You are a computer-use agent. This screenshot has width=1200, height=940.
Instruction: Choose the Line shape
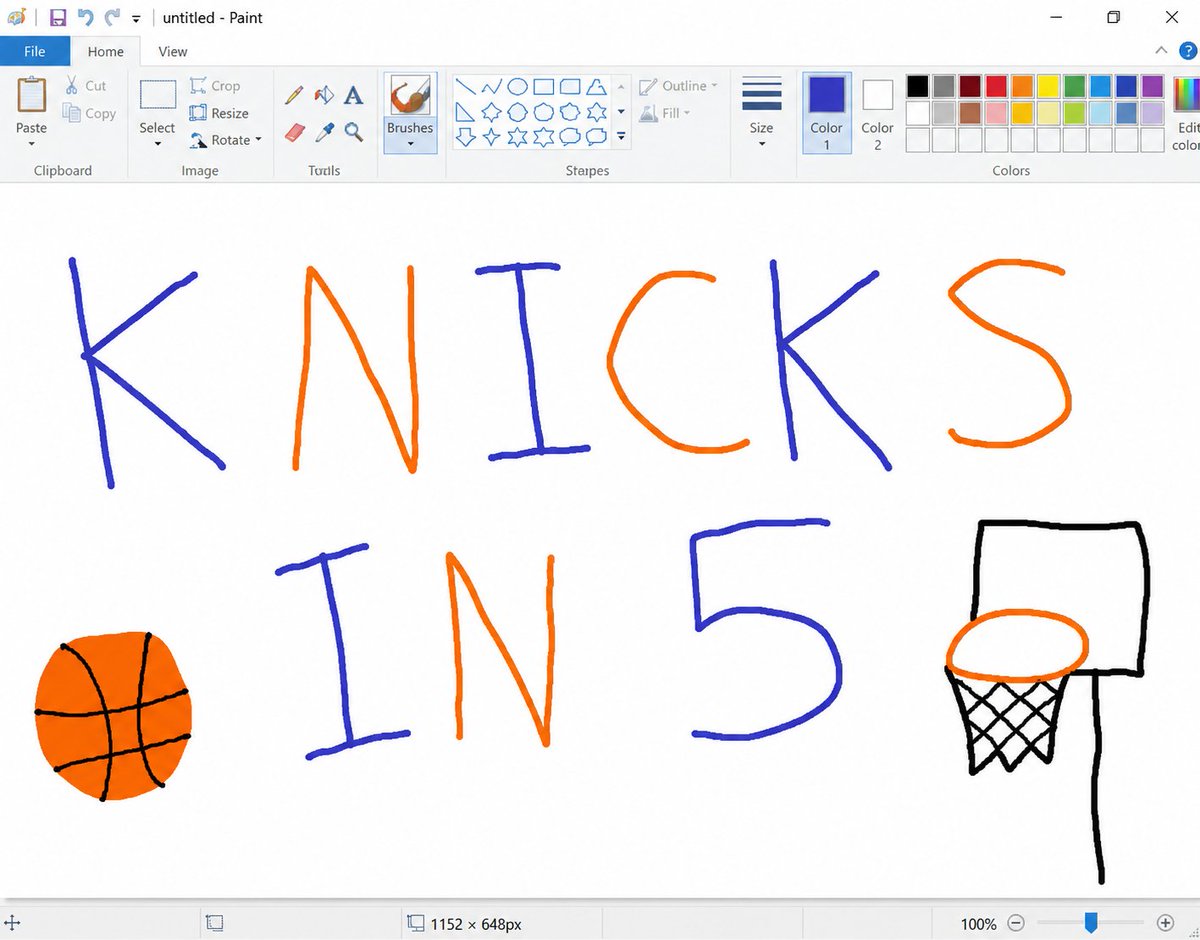(x=465, y=87)
